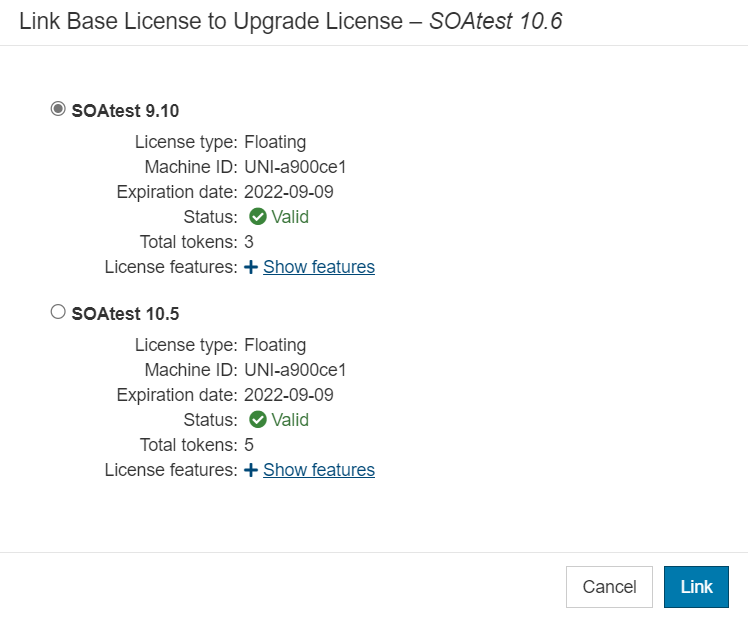Click total tokens value 5 for SOAtest 10.5
Screen dimensions: 748x621
click(x=249, y=445)
